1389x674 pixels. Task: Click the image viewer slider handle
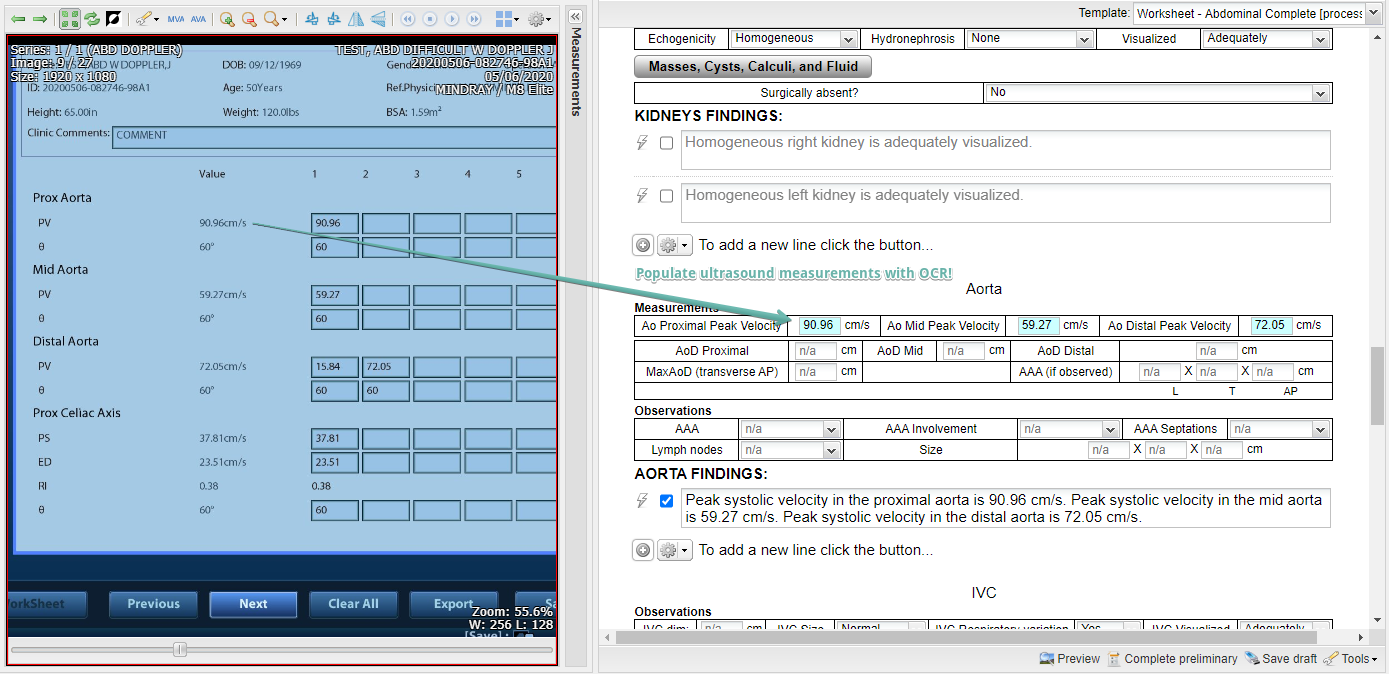180,650
